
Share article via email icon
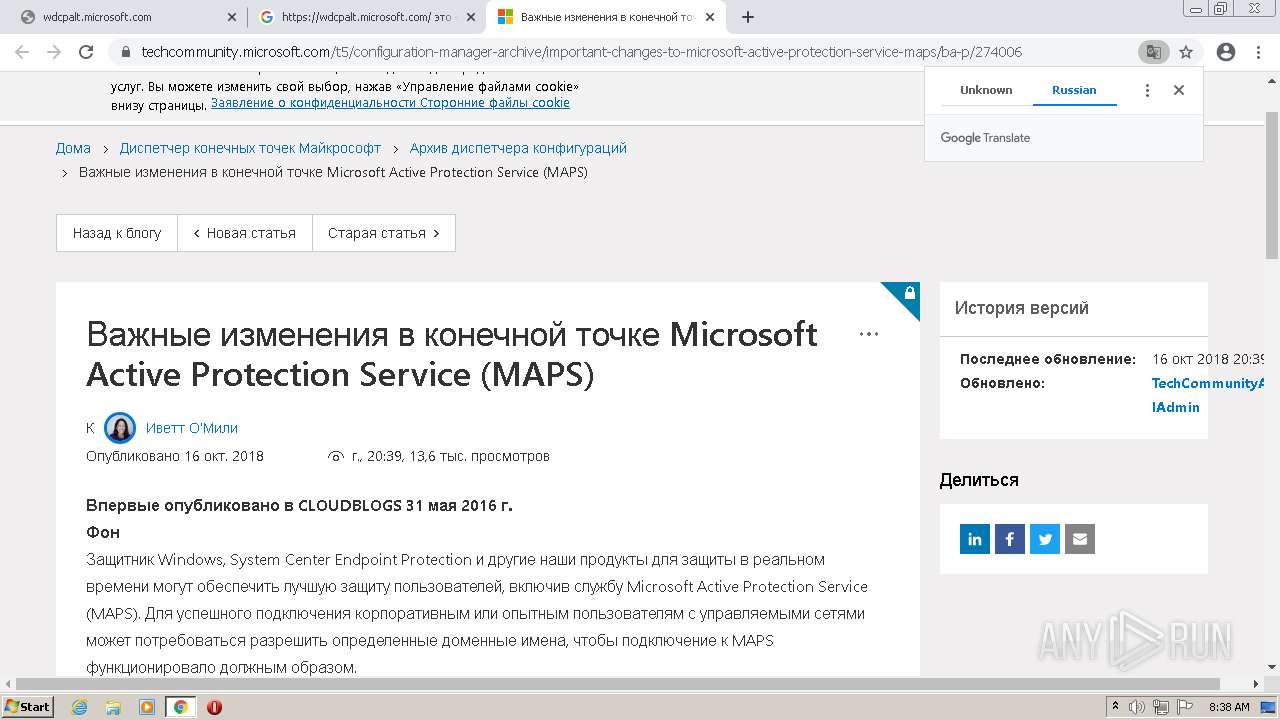tap(1080, 539)
